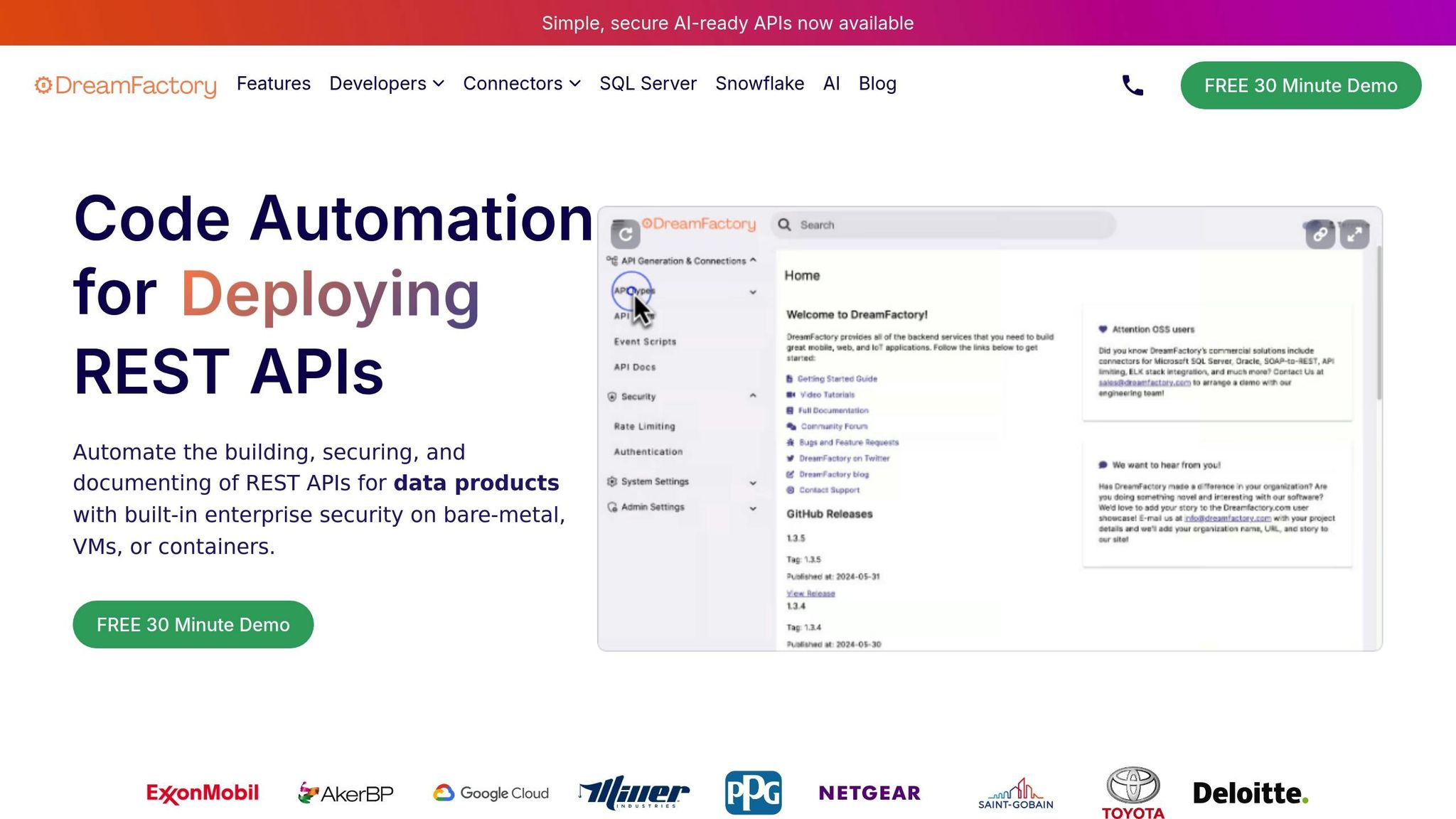1456x819 pixels.
Task: Click the Deloitte logo
Action: [x=1250, y=793]
